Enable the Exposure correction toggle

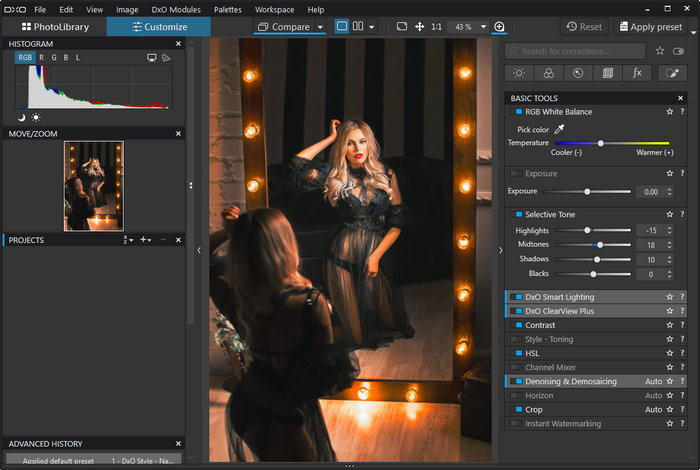coord(516,174)
